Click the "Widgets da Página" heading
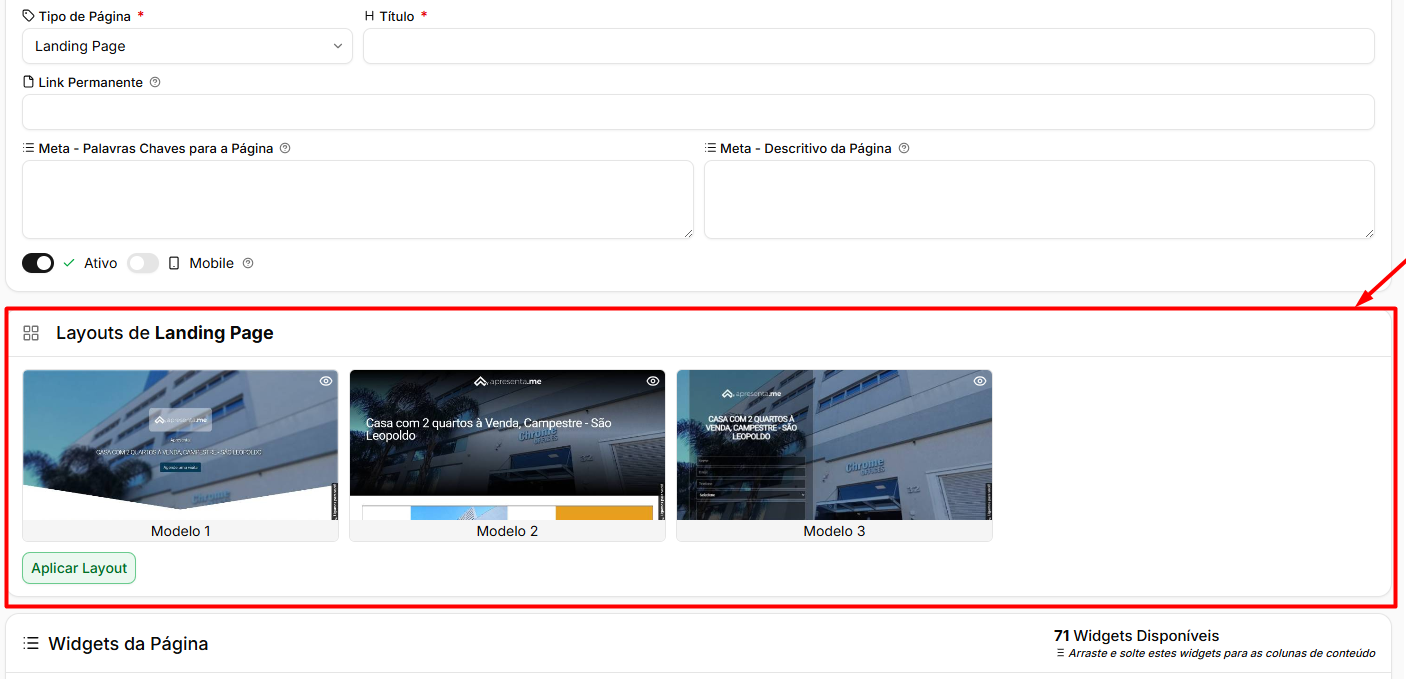The image size is (1406, 679). click(128, 644)
